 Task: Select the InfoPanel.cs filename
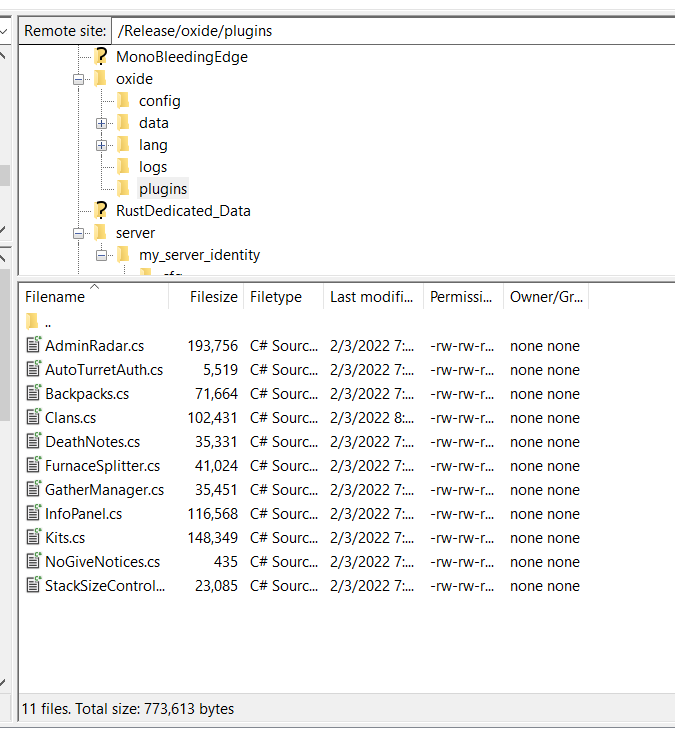(x=84, y=514)
